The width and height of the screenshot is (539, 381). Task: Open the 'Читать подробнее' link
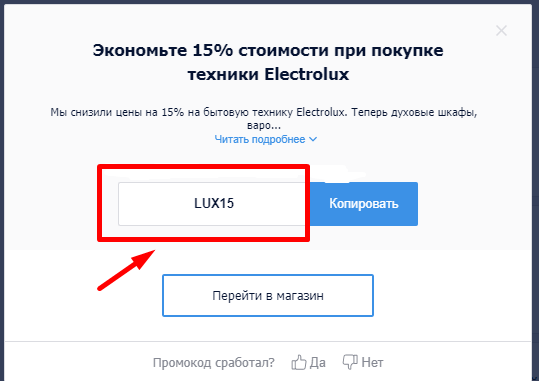click(x=260, y=139)
